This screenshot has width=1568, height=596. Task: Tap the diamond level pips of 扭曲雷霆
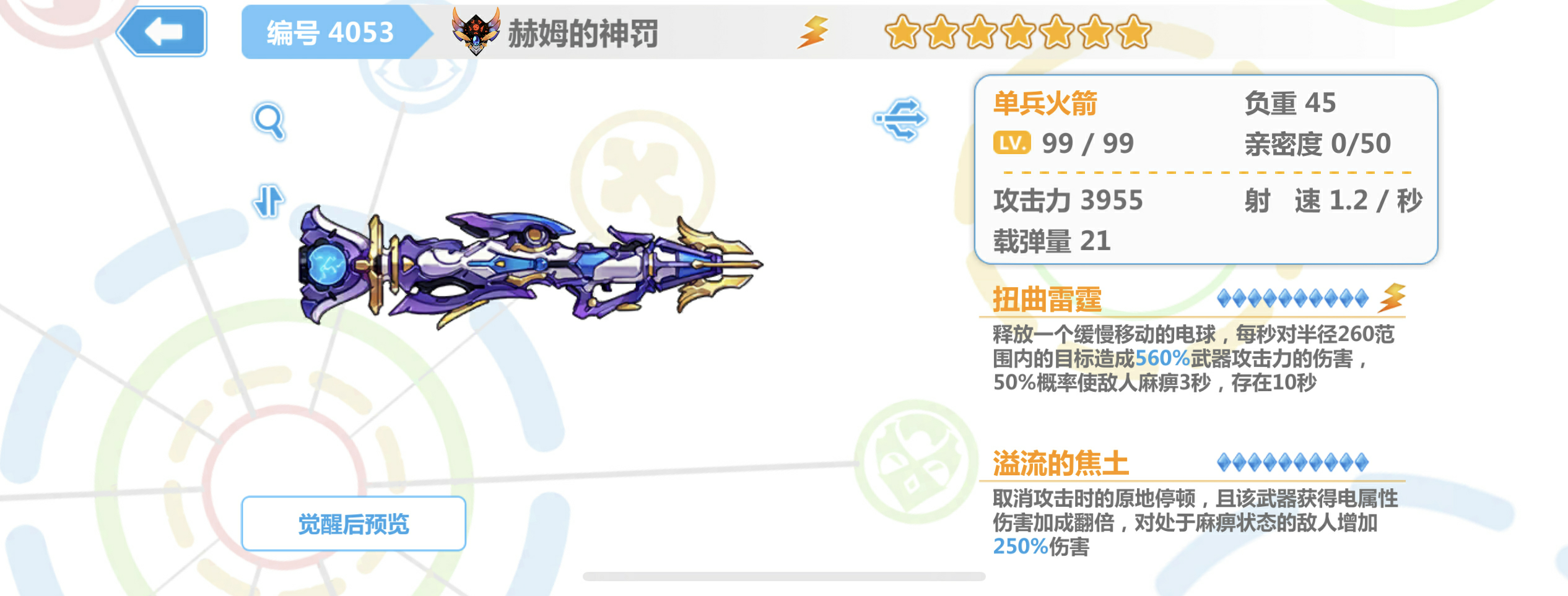(x=1292, y=299)
